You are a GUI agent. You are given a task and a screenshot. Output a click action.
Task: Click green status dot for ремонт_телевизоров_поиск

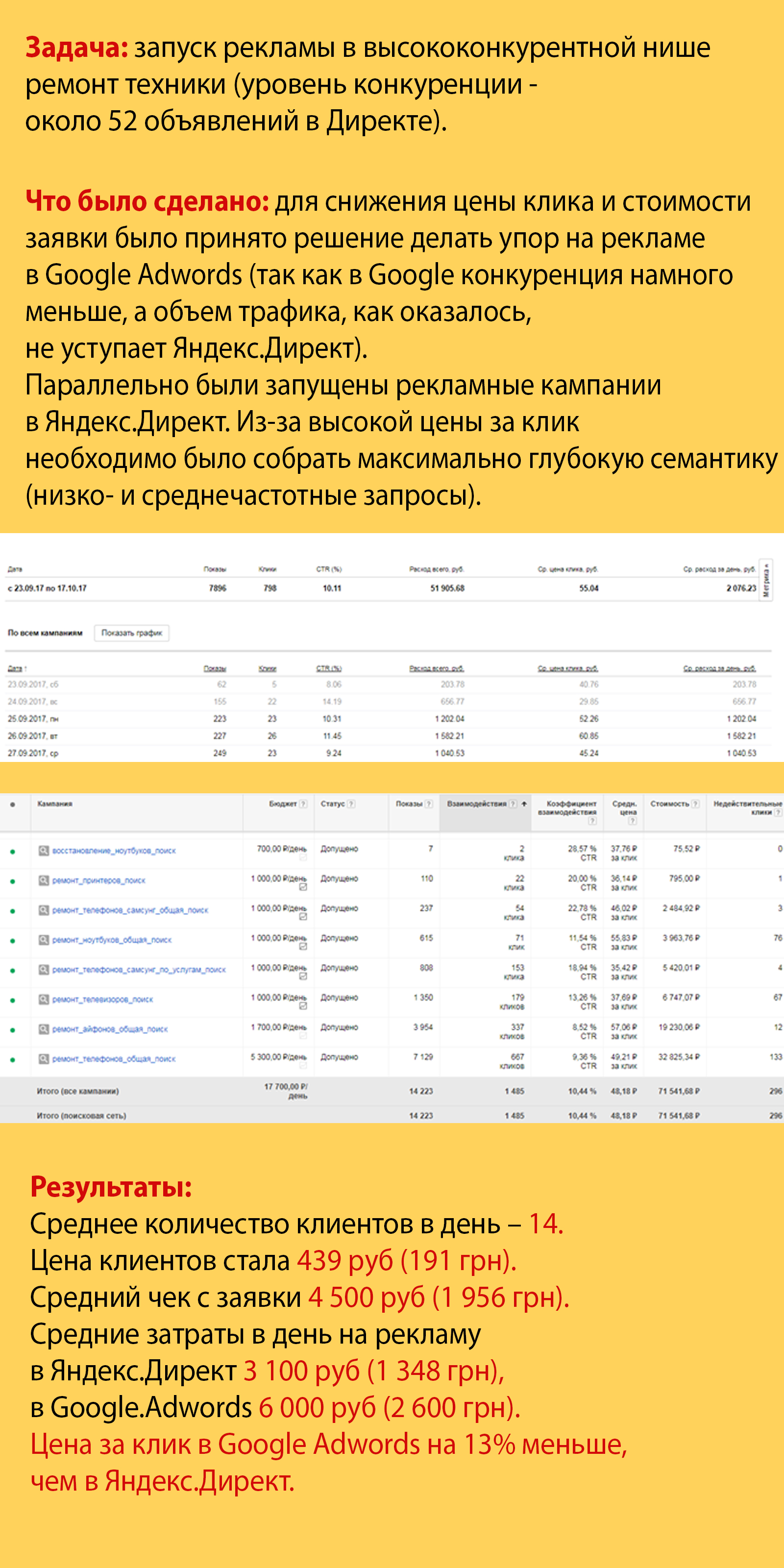pyautogui.click(x=12, y=1001)
